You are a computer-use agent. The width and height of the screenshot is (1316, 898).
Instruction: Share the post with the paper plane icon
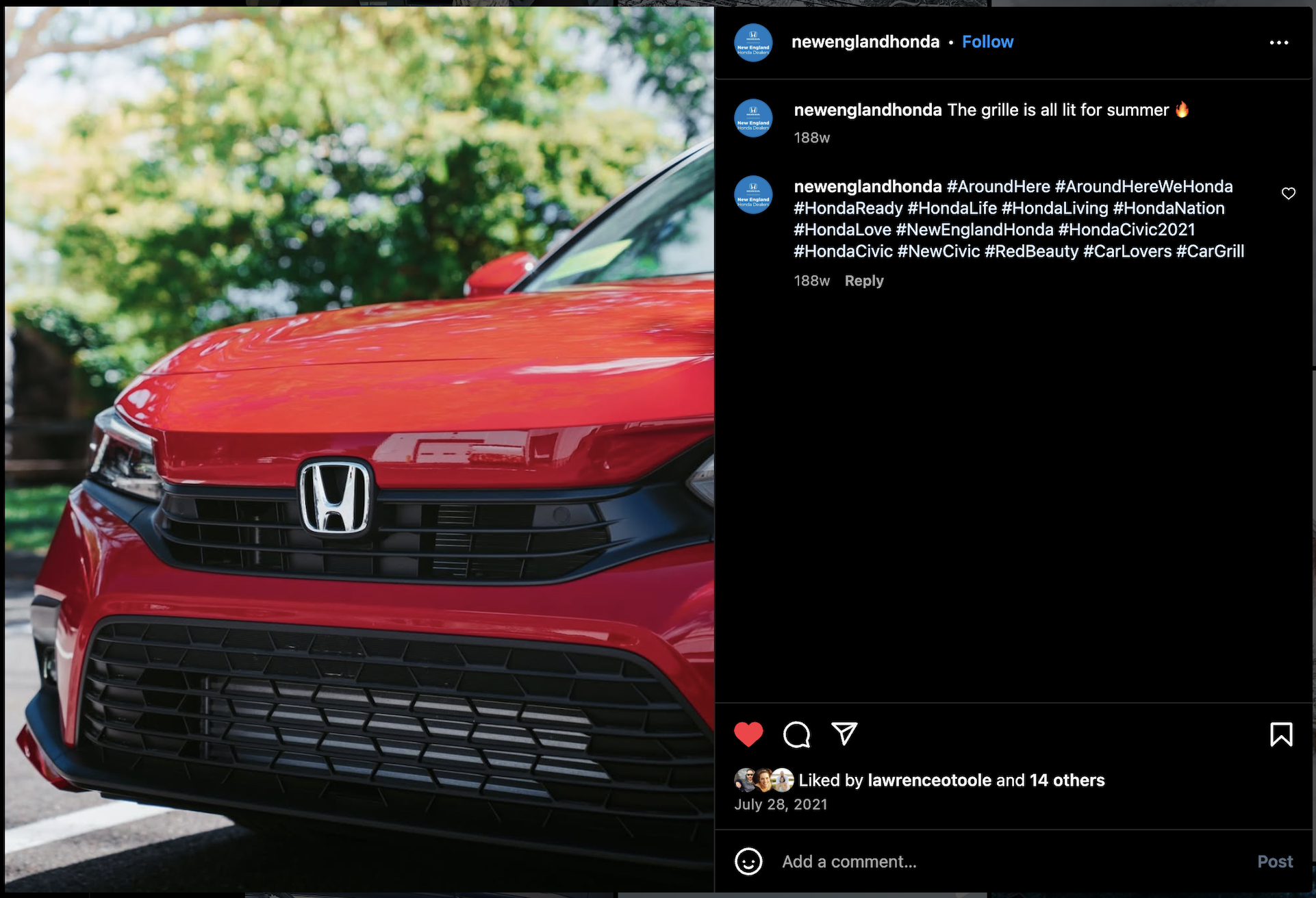(844, 733)
